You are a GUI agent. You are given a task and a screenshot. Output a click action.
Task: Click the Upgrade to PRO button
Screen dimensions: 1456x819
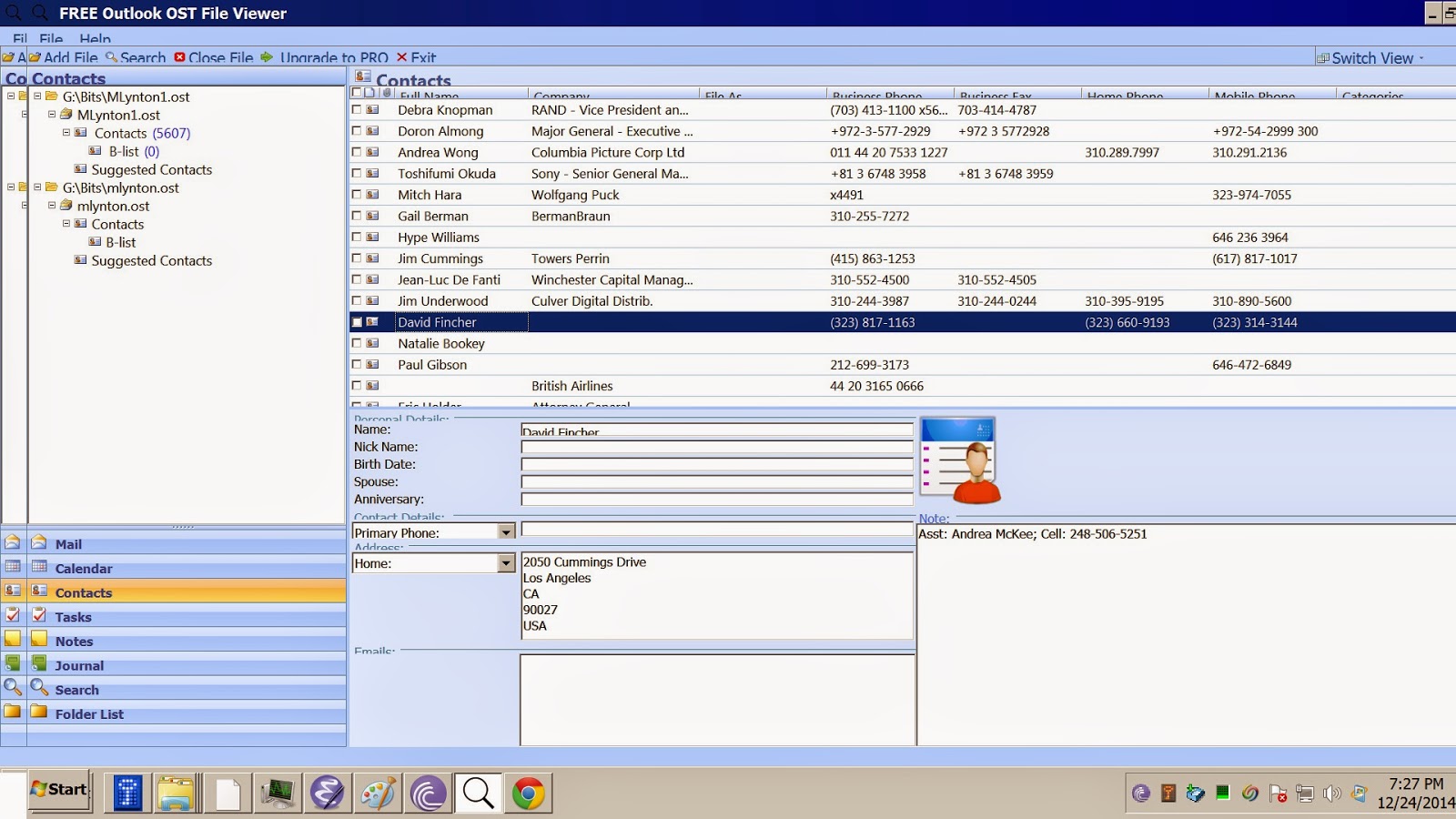[325, 57]
